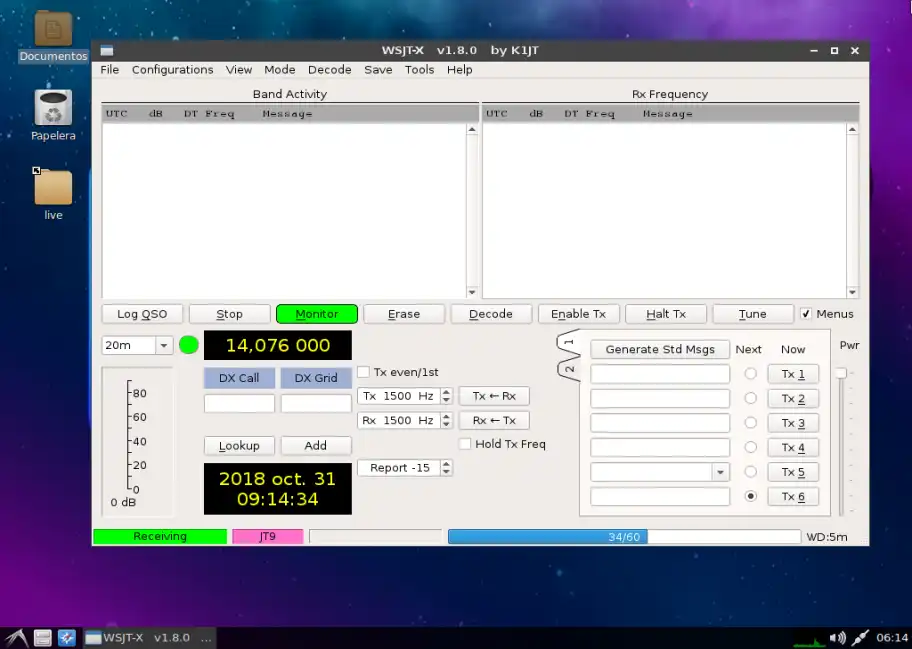Image resolution: width=912 pixels, height=649 pixels.
Task: Open the Tools menu
Action: (419, 70)
